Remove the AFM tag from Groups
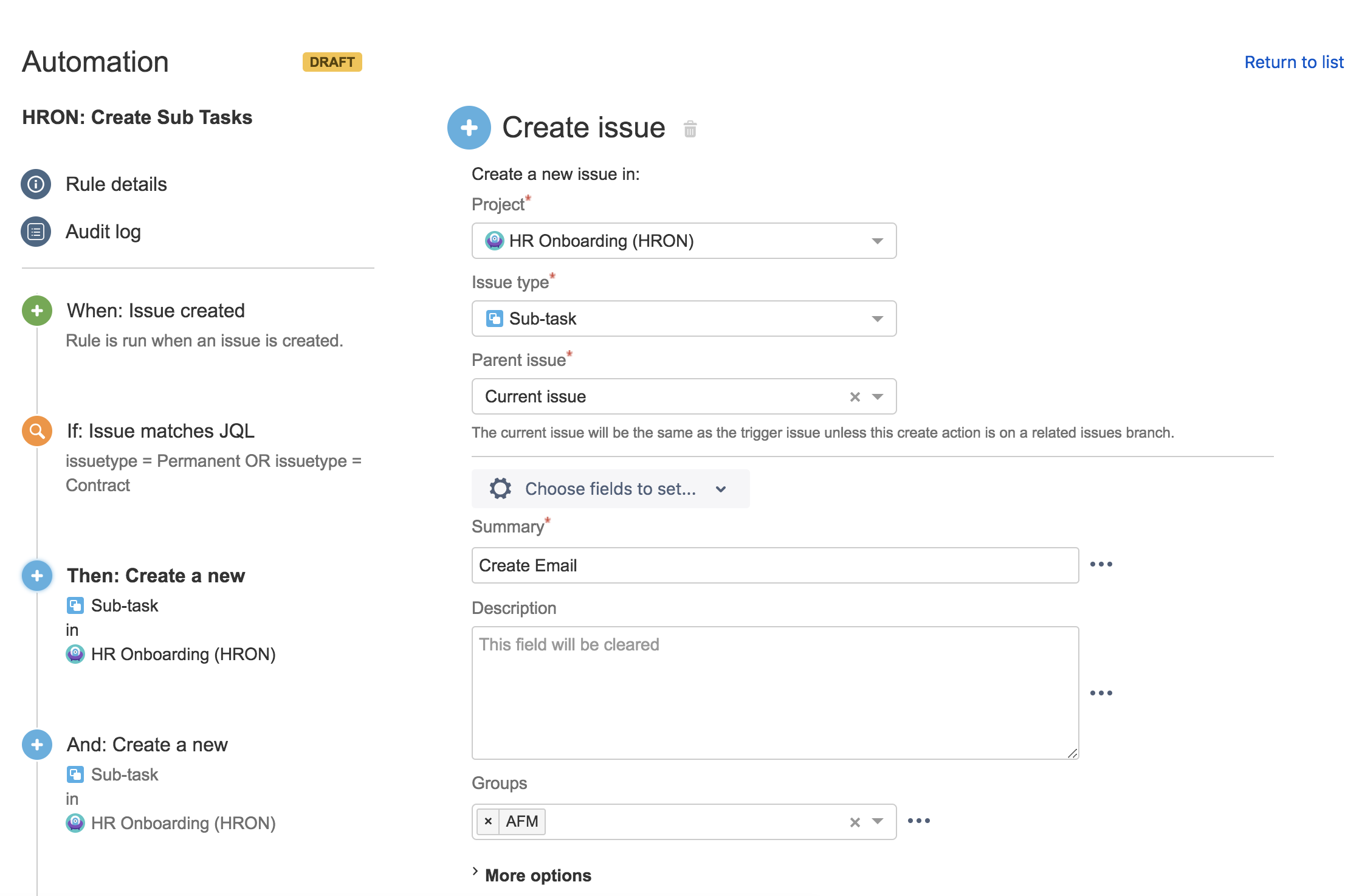The height and width of the screenshot is (896, 1359). [x=488, y=822]
